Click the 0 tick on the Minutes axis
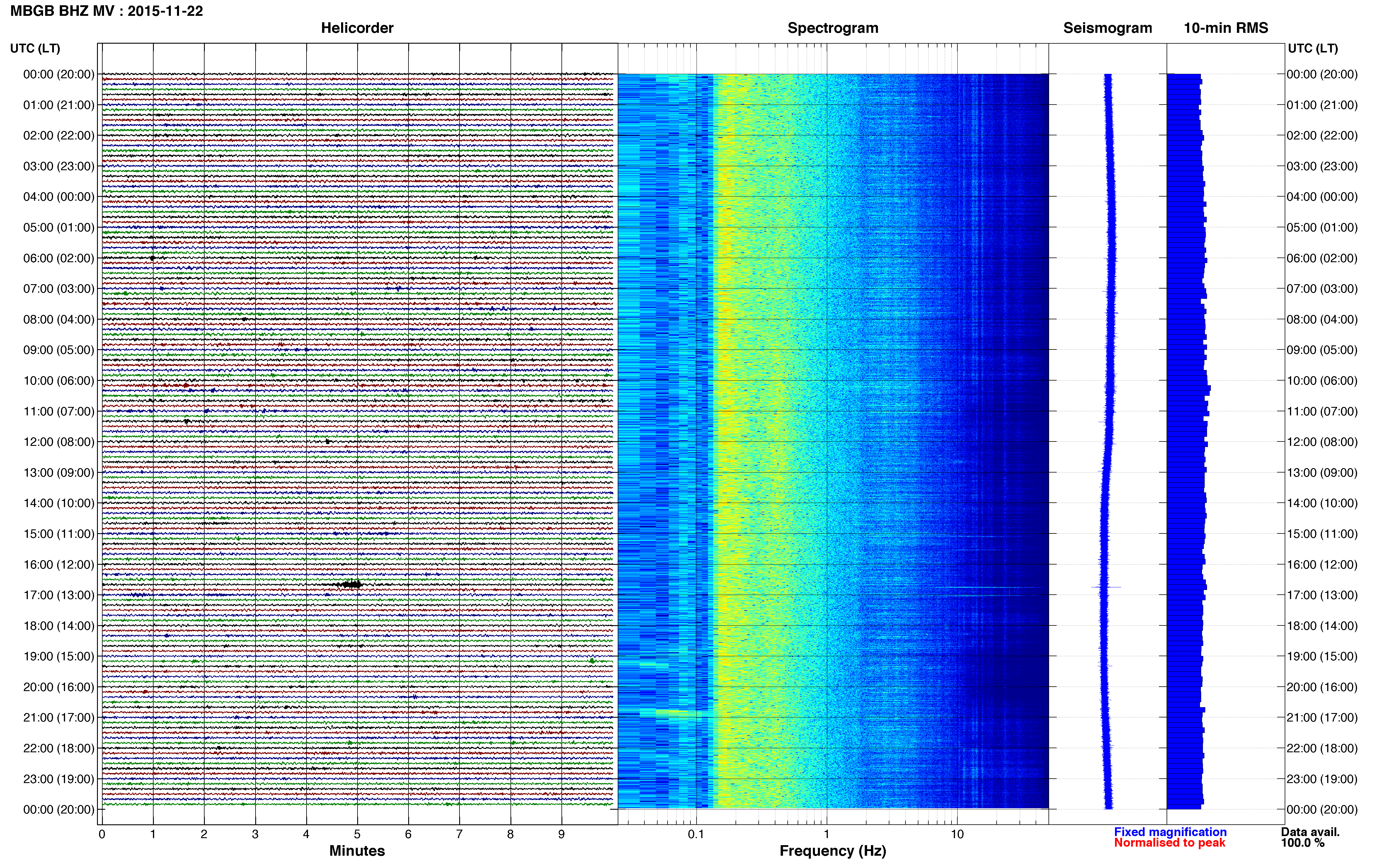 [x=102, y=834]
